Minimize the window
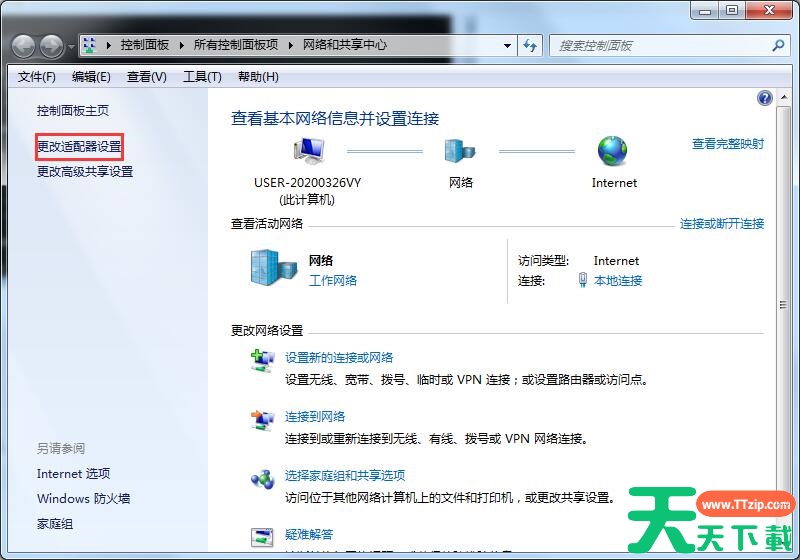 click(x=705, y=11)
